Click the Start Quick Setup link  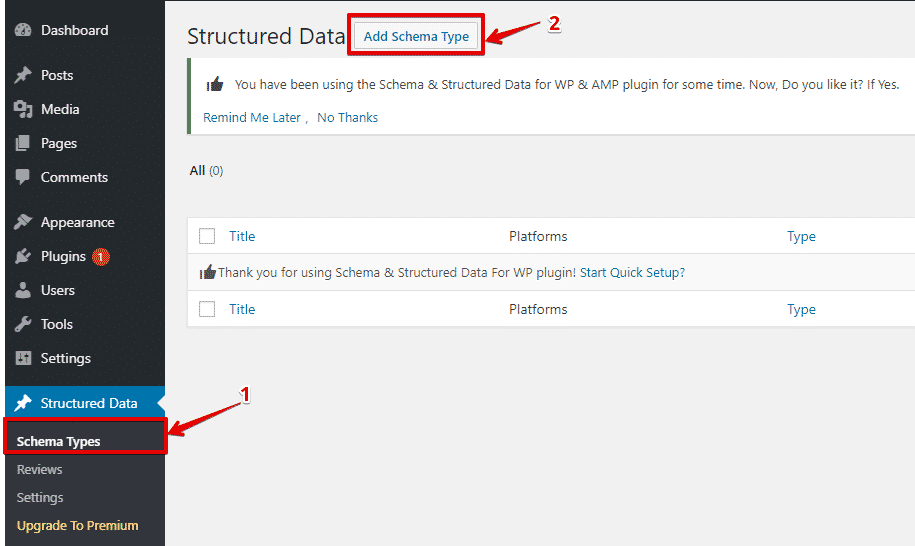[632, 273]
